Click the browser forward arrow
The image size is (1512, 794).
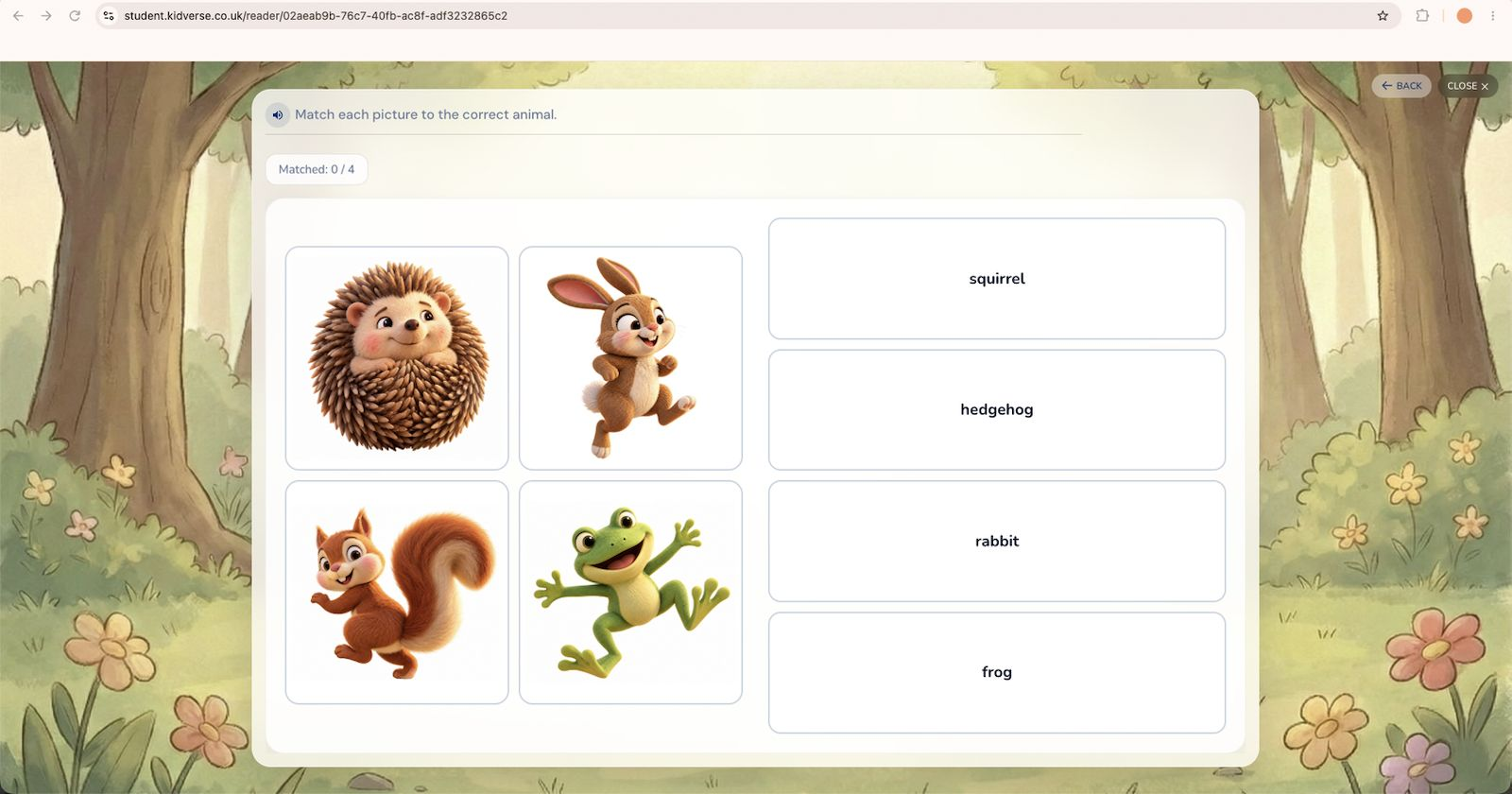pos(46,16)
